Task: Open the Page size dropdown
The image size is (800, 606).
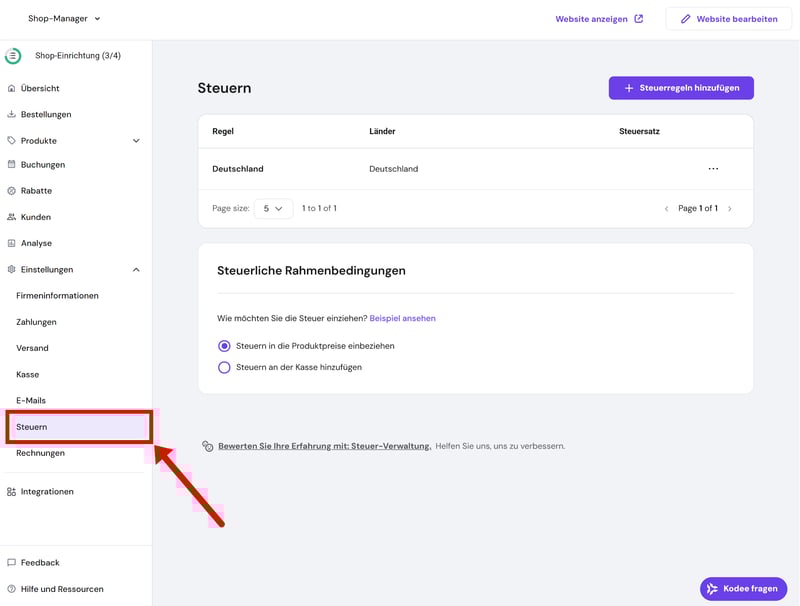Action: pos(273,208)
